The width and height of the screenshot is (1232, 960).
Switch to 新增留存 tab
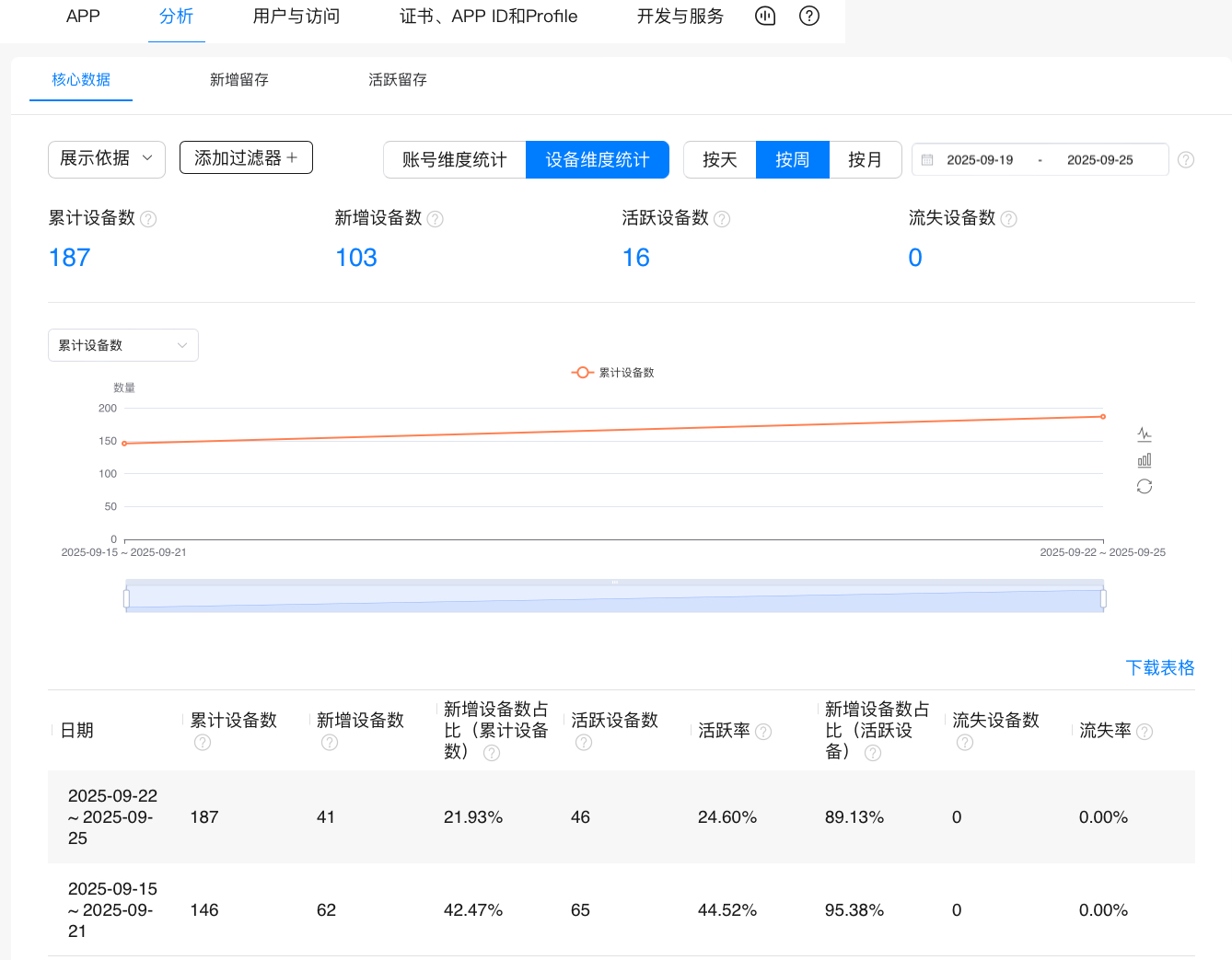(x=239, y=80)
